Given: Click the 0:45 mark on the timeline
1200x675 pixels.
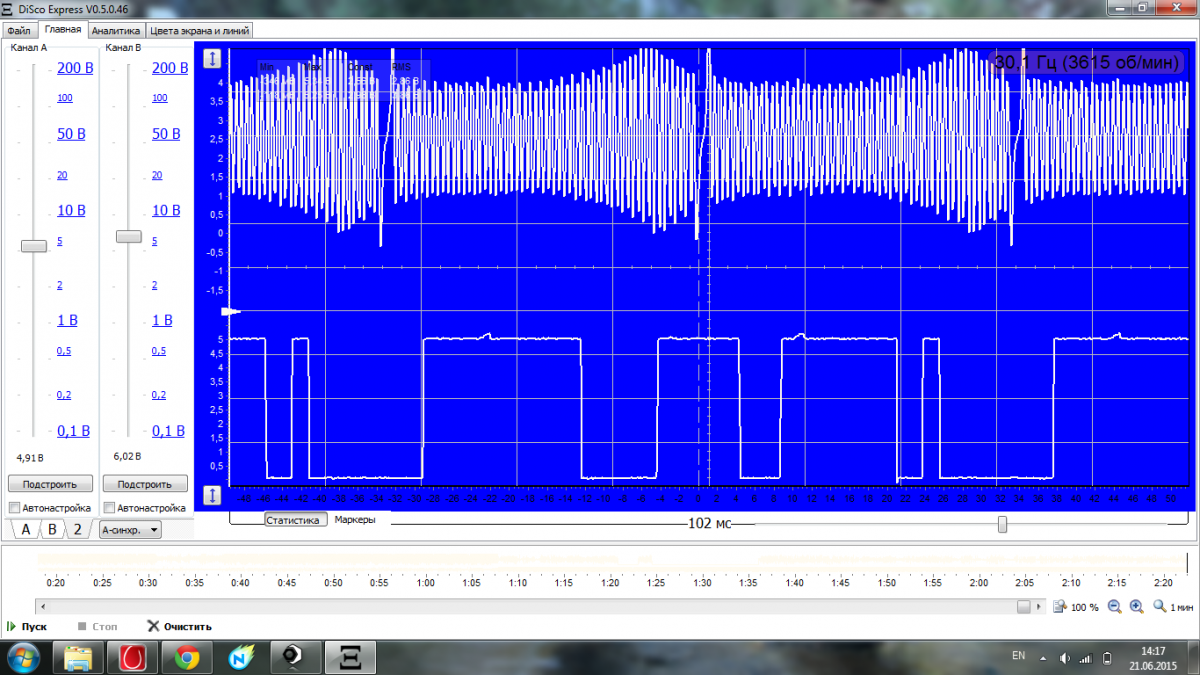Looking at the screenshot, I should [x=287, y=582].
